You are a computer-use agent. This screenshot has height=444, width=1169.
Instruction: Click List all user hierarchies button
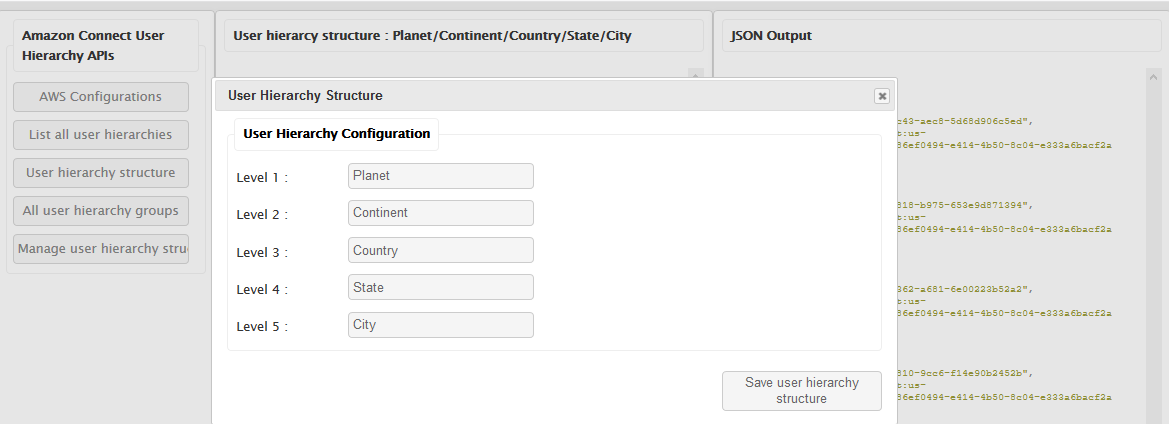(101, 135)
